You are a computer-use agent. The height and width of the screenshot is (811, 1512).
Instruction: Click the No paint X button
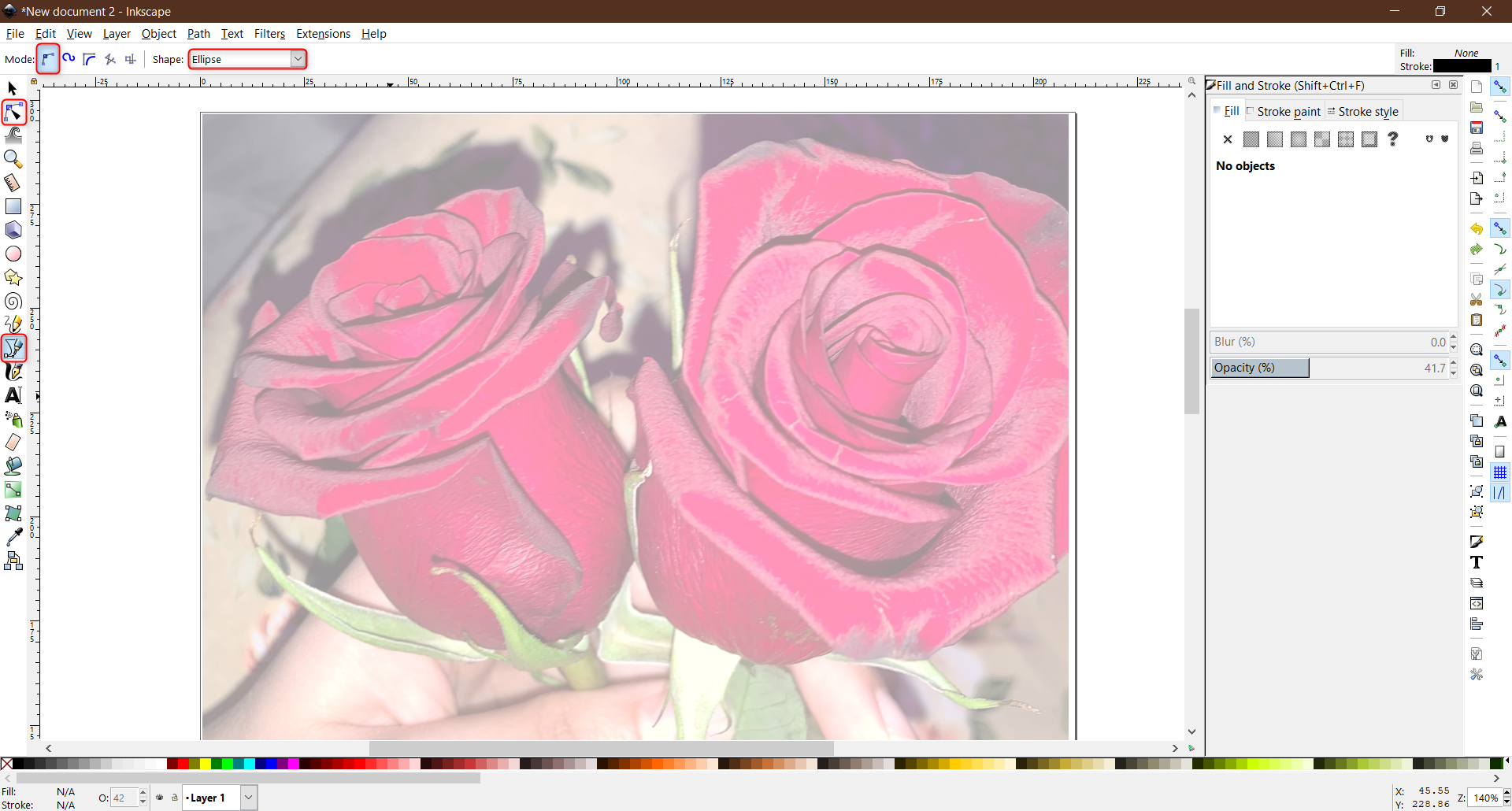(1227, 139)
